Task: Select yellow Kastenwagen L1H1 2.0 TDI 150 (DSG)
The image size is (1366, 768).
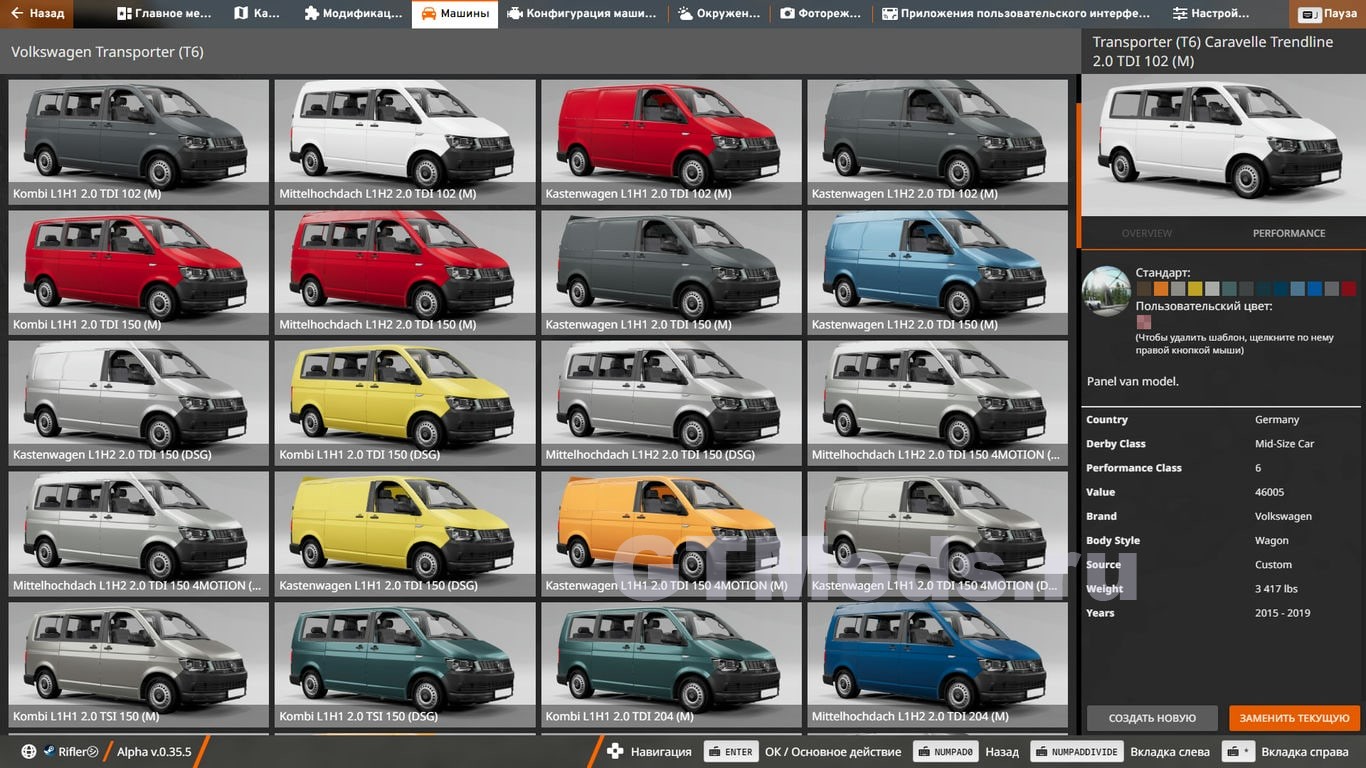Action: coord(405,534)
